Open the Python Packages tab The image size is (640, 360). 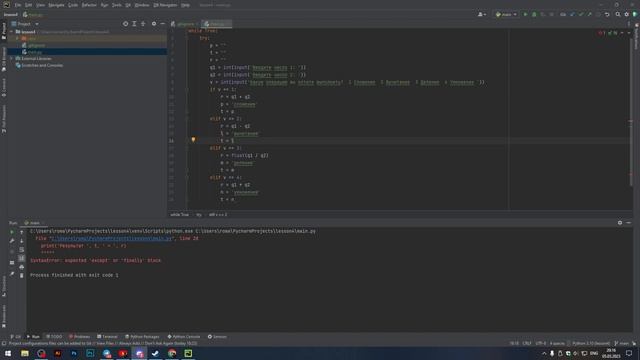point(142,337)
